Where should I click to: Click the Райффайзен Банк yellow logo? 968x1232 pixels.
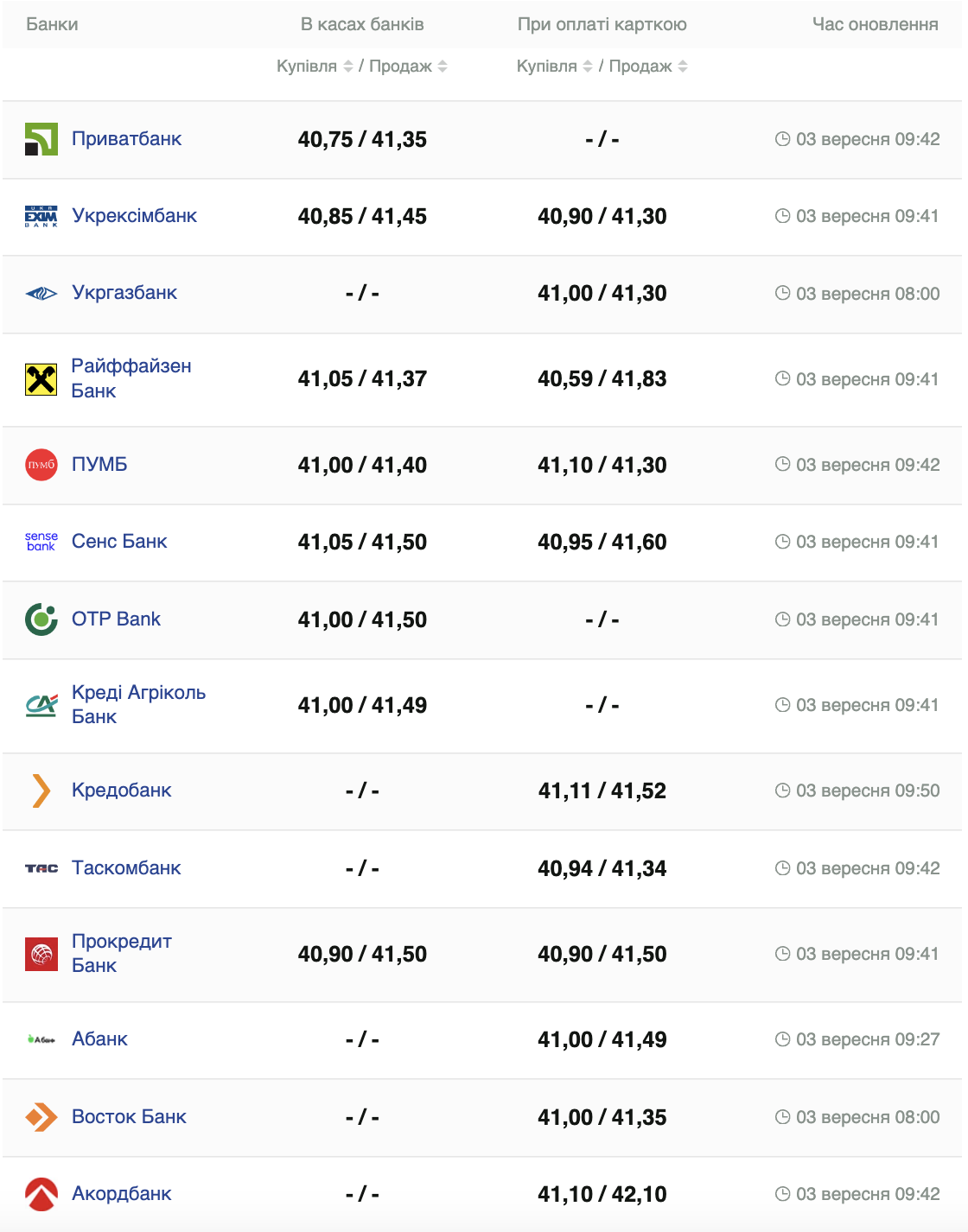[41, 379]
